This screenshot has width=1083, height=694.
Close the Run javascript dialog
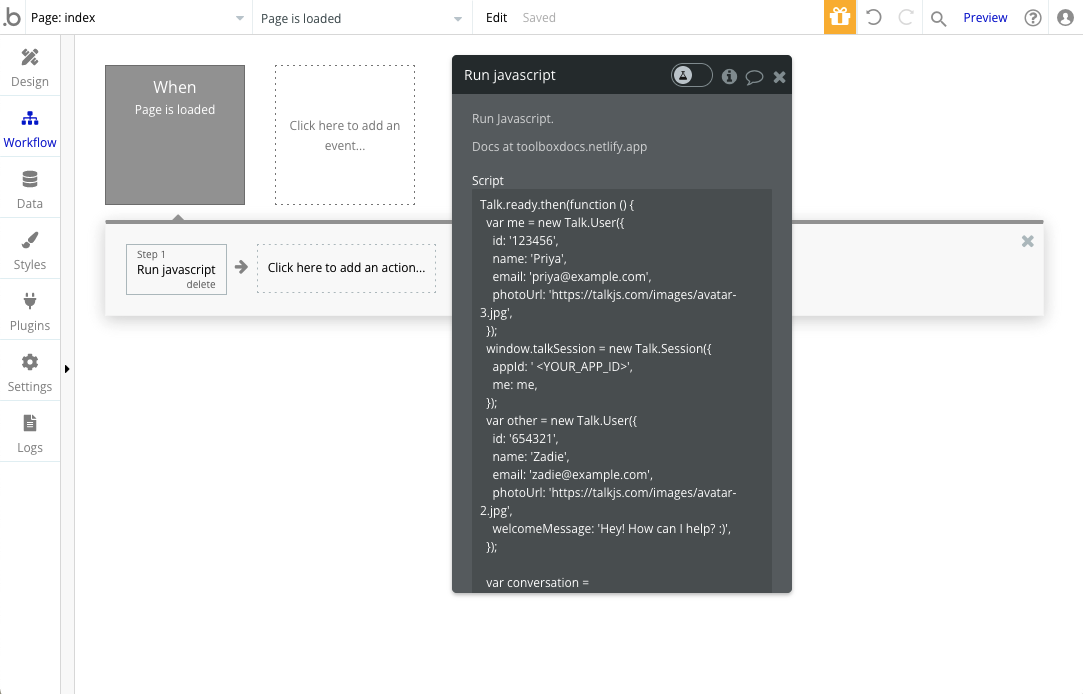(779, 77)
